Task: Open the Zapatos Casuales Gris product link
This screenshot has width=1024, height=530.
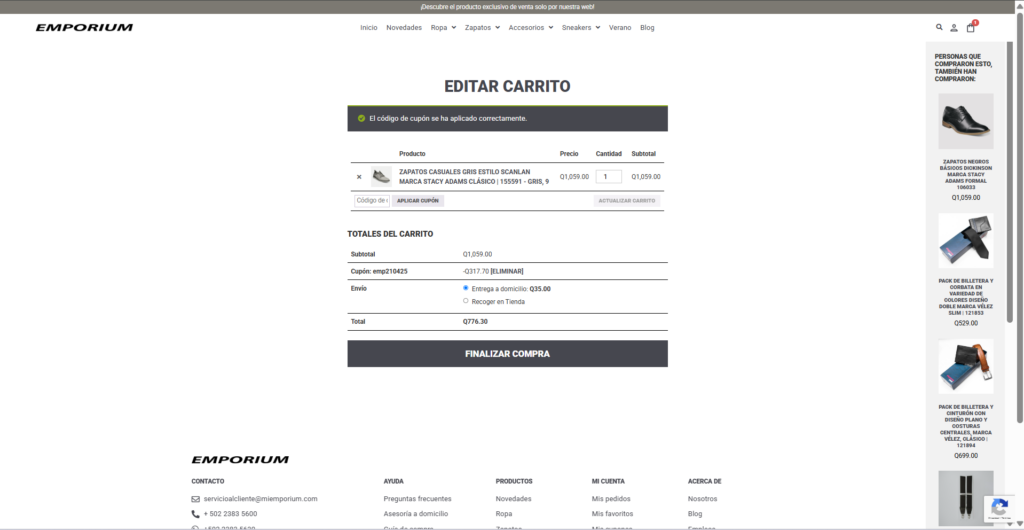Action: (474, 177)
